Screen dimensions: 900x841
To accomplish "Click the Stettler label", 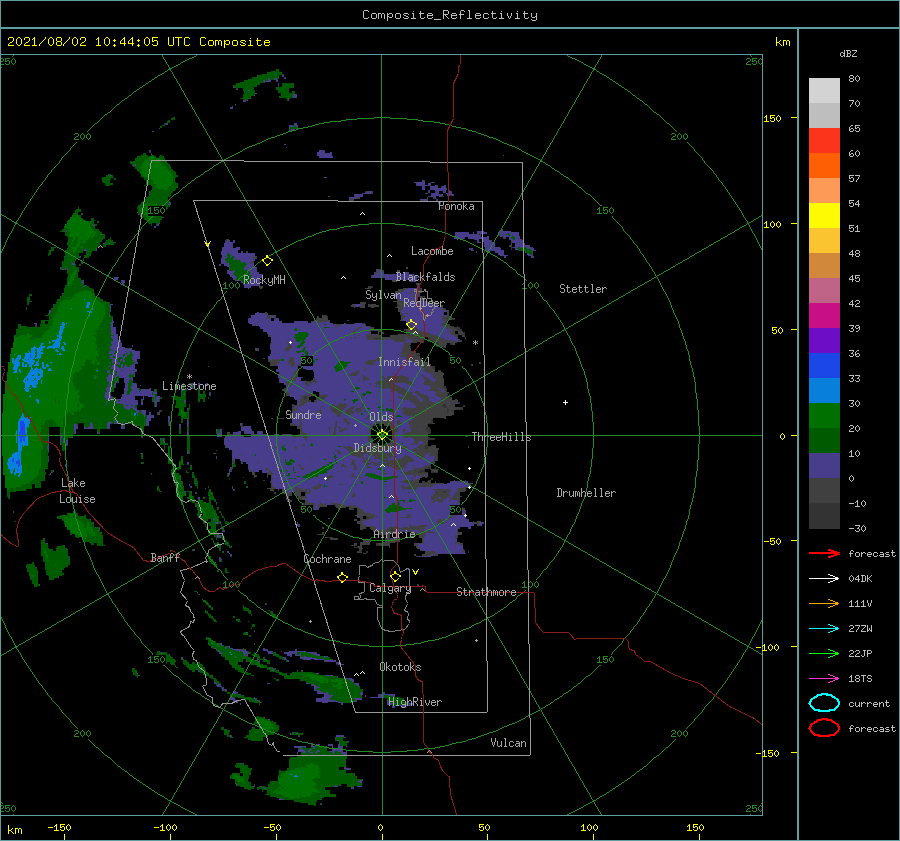I will (x=583, y=289).
